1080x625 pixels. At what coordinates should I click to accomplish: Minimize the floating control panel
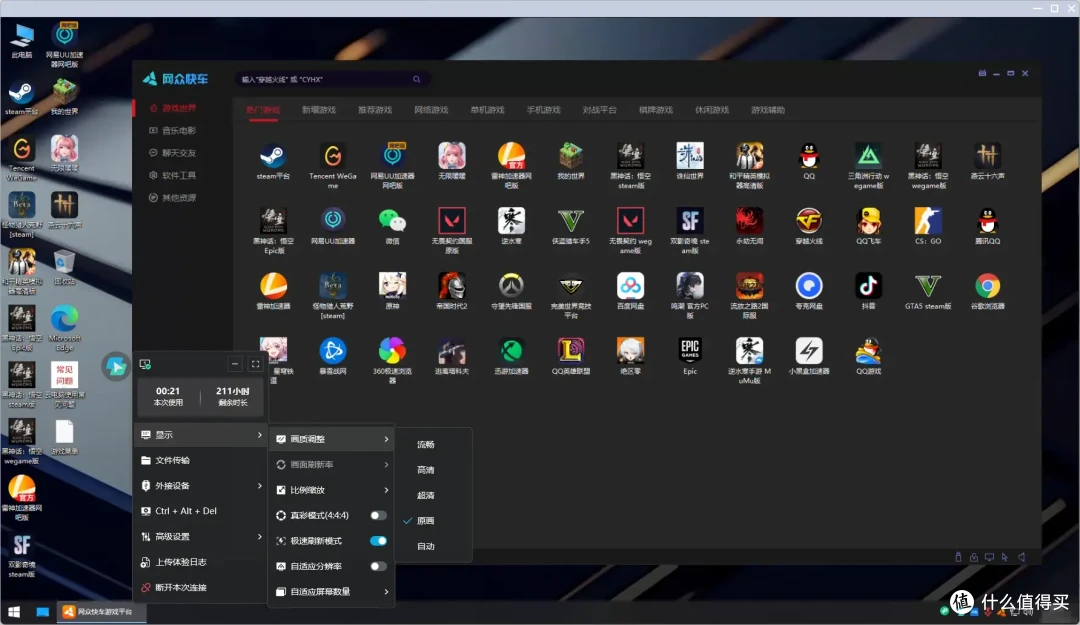pos(235,364)
